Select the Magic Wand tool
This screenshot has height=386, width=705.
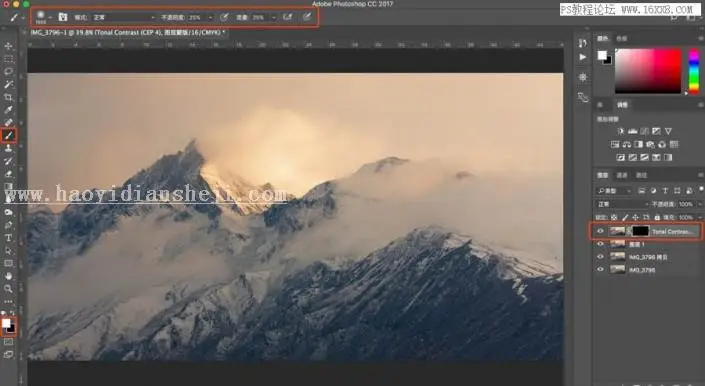pos(9,84)
